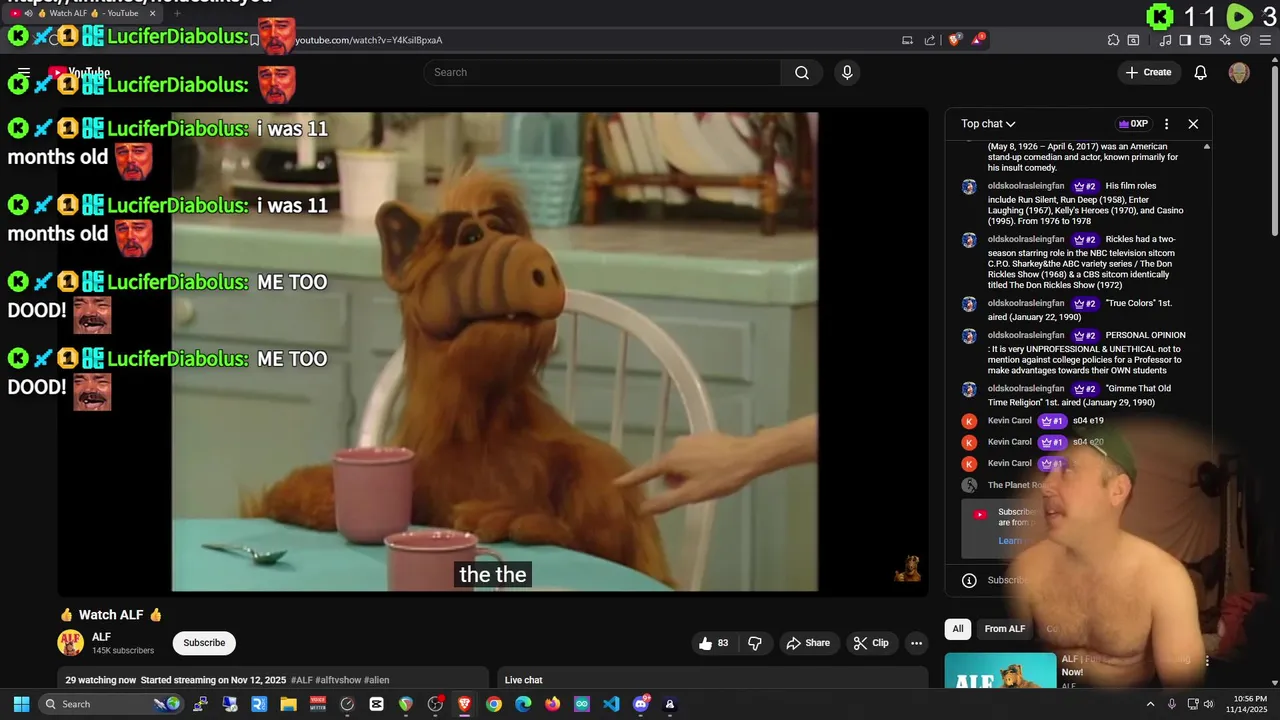Toggle the browser sidebar panel icon
The height and width of the screenshot is (720, 1280).
click(1185, 40)
